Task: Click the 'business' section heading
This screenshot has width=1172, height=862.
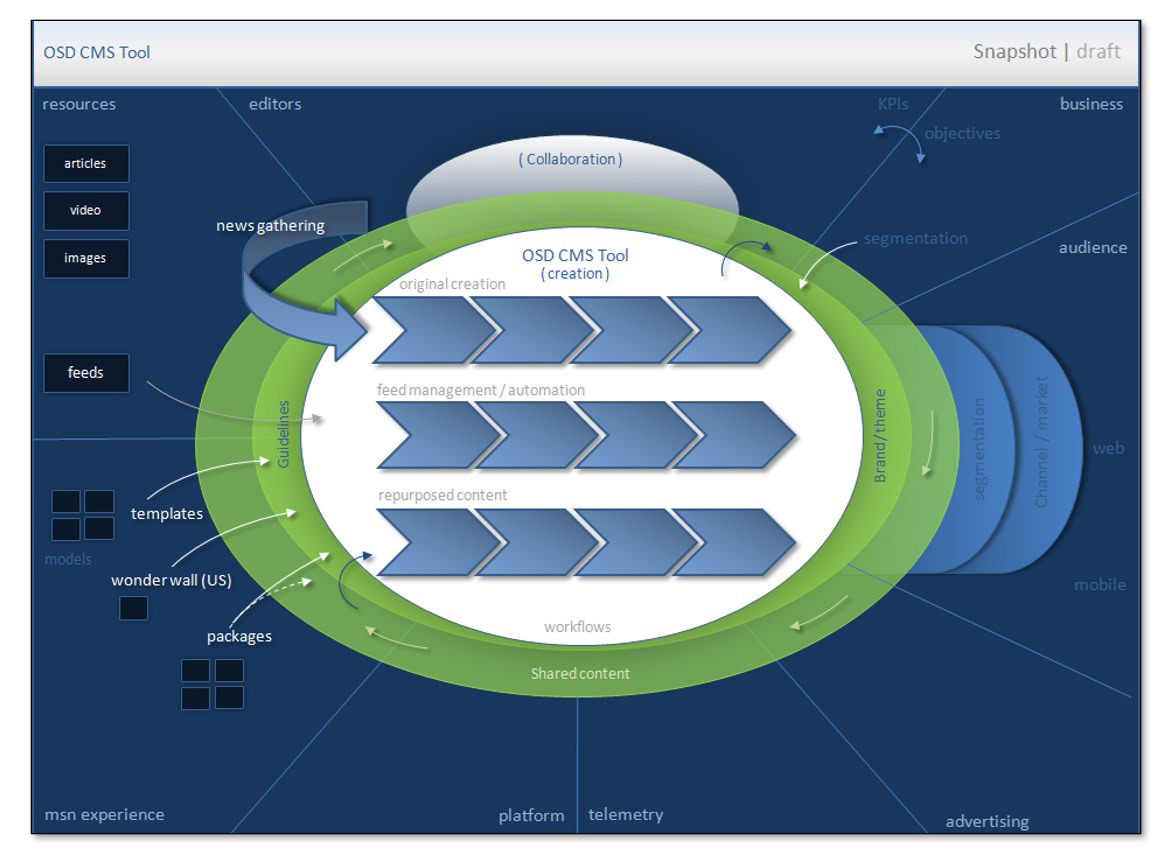Action: pyautogui.click(x=1091, y=104)
